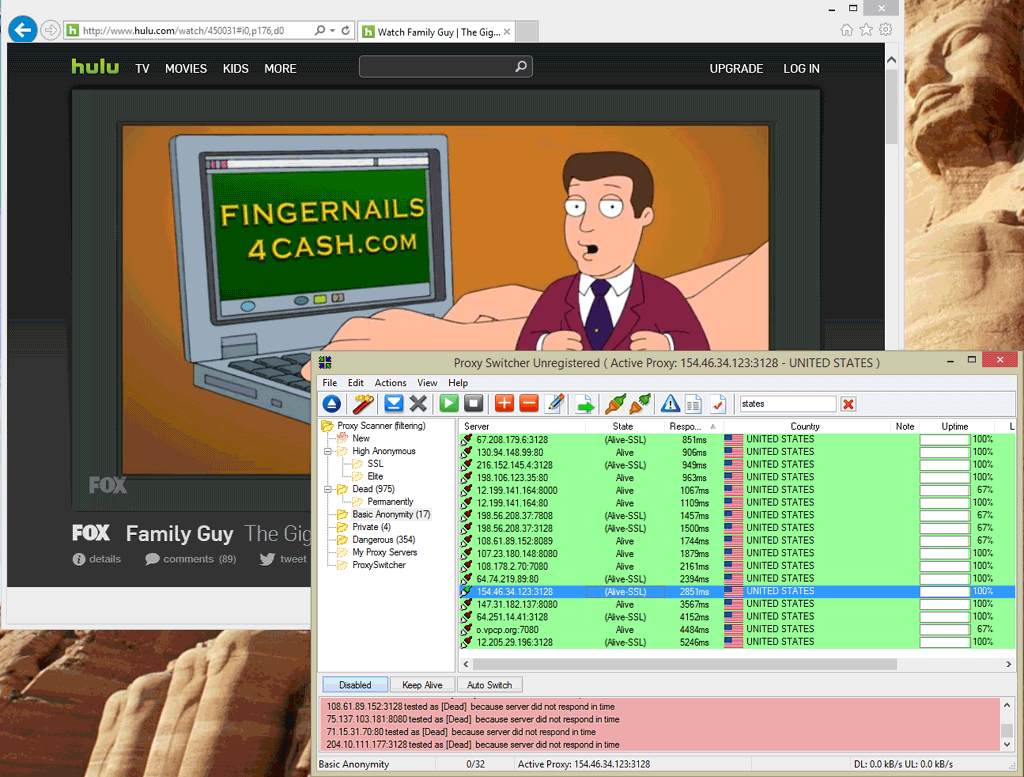
Task: Sort by the Note column header
Action: [x=904, y=426]
